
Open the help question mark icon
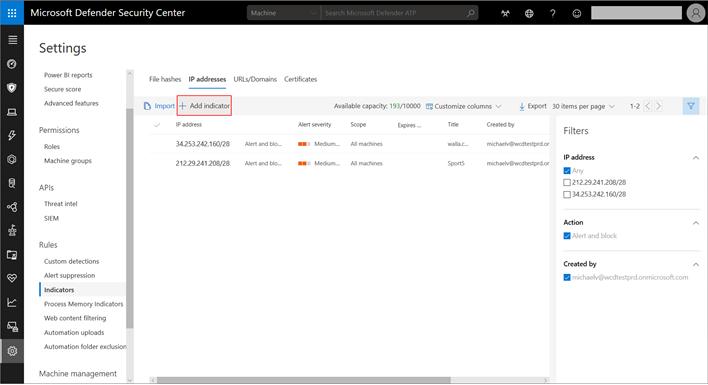click(x=553, y=13)
